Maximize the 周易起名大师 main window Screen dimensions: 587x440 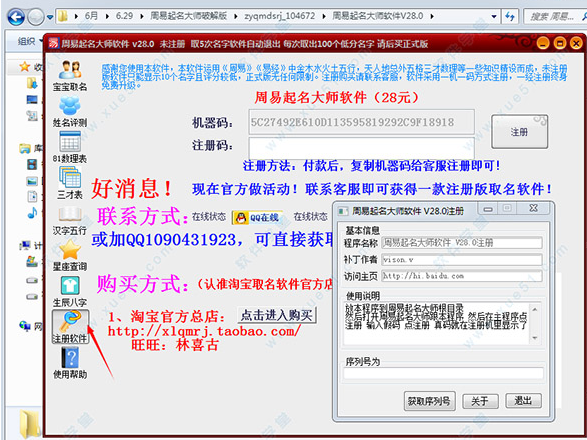coord(560,43)
